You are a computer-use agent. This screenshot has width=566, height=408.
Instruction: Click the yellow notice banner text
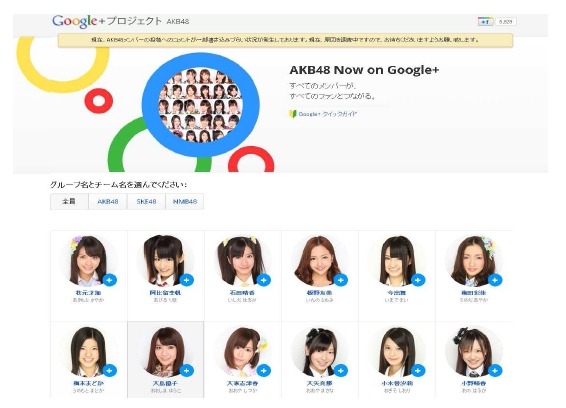285,40
